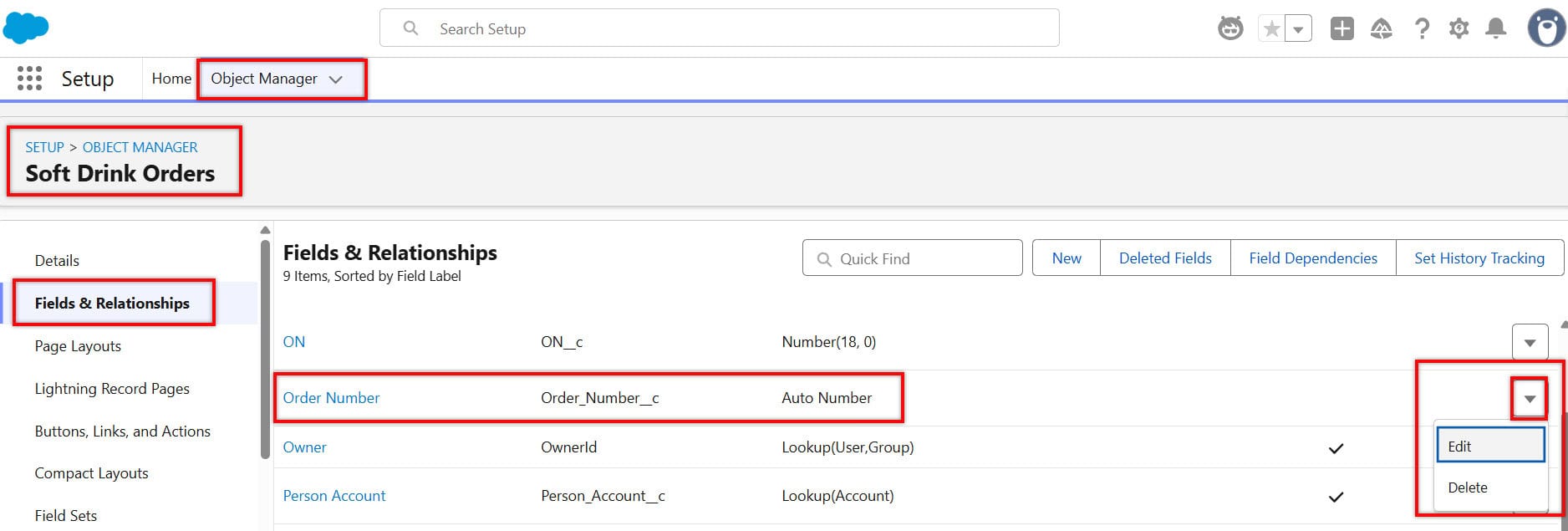Screen dimensions: 1568x531
Task: Open the App Launcher grid icon
Action: (x=29, y=79)
